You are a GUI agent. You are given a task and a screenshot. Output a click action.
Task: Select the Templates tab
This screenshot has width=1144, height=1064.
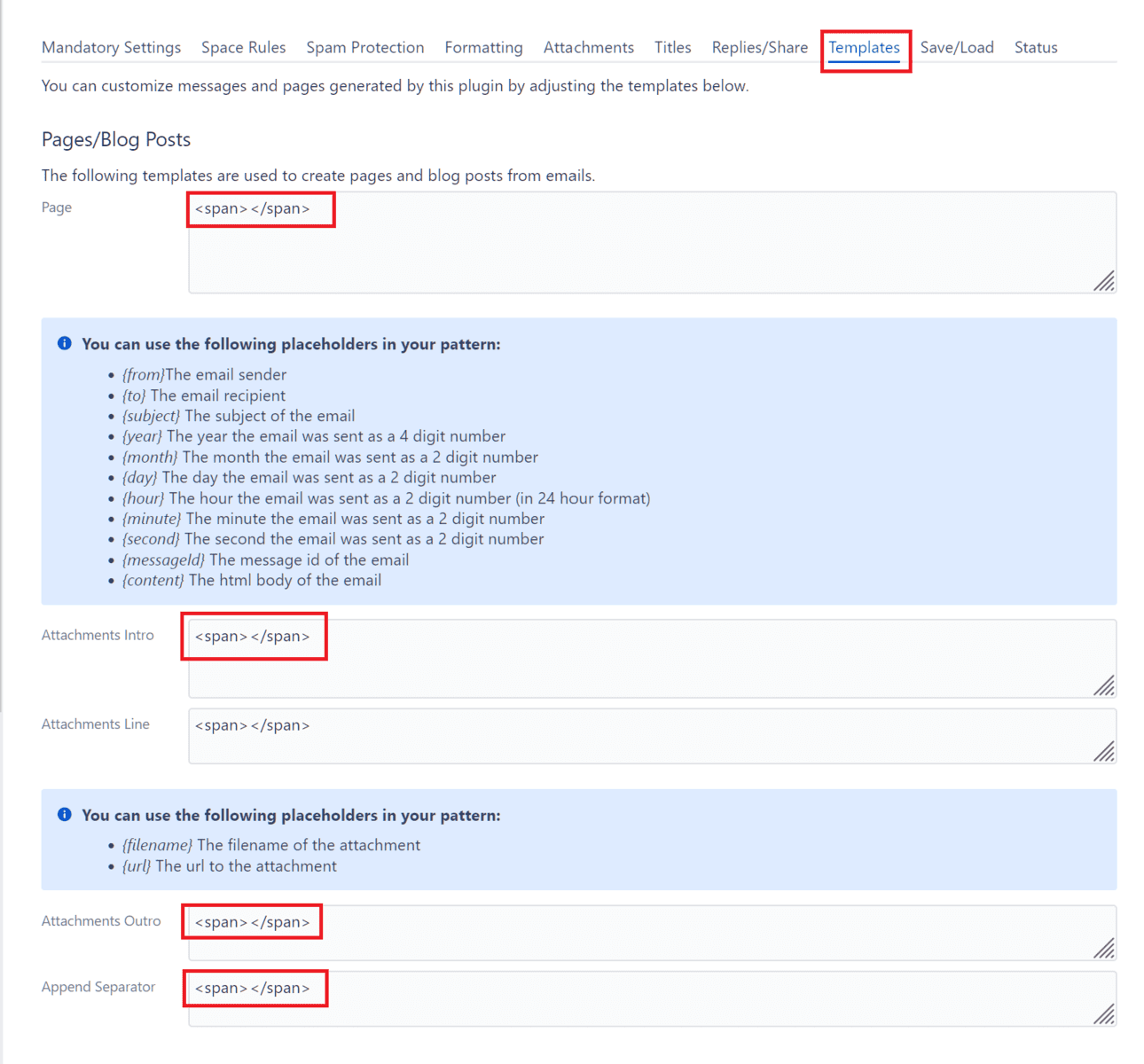864,48
